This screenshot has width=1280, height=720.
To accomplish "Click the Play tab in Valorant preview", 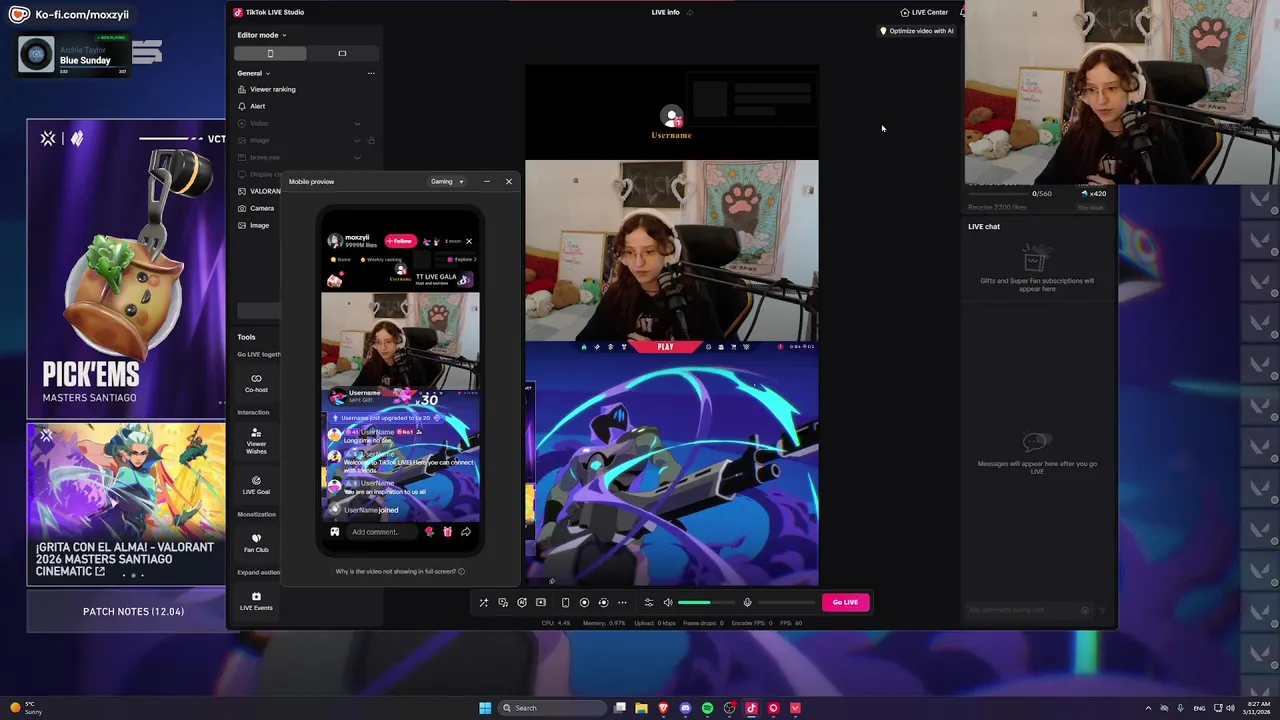I will tap(665, 347).
